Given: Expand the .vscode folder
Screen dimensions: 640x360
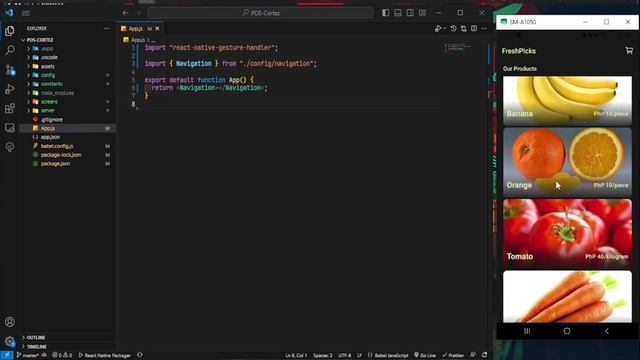Looking at the screenshot, I should click(x=29, y=58).
